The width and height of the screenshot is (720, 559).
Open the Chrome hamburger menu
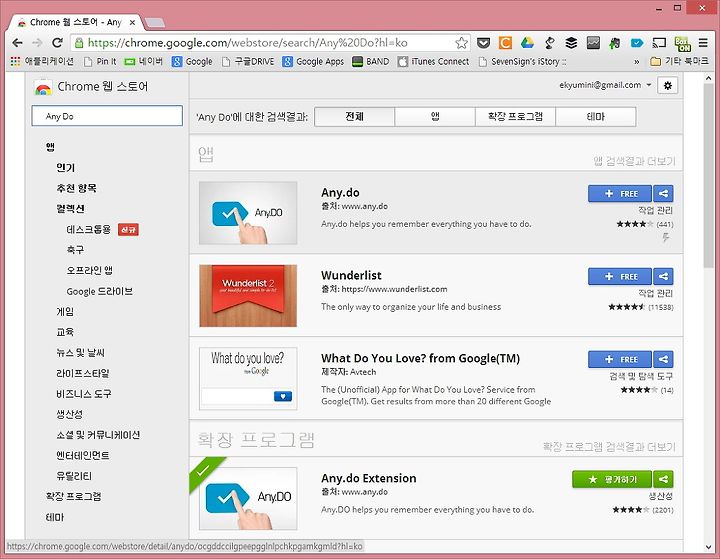point(703,43)
